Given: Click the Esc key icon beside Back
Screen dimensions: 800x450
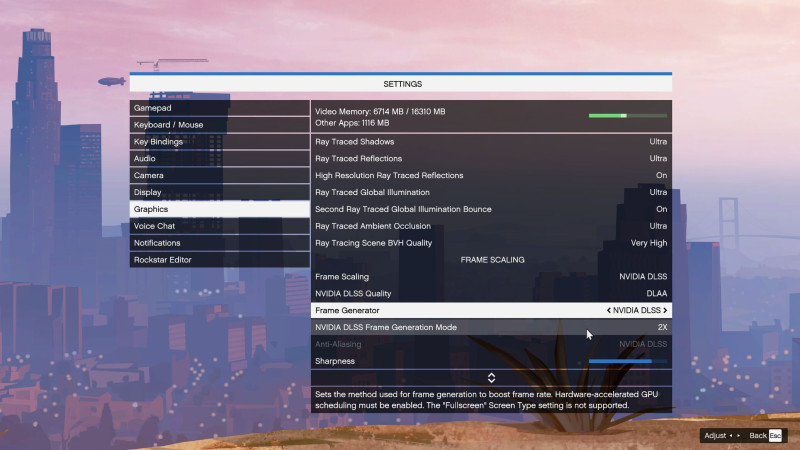Looking at the screenshot, I should pyautogui.click(x=775, y=435).
